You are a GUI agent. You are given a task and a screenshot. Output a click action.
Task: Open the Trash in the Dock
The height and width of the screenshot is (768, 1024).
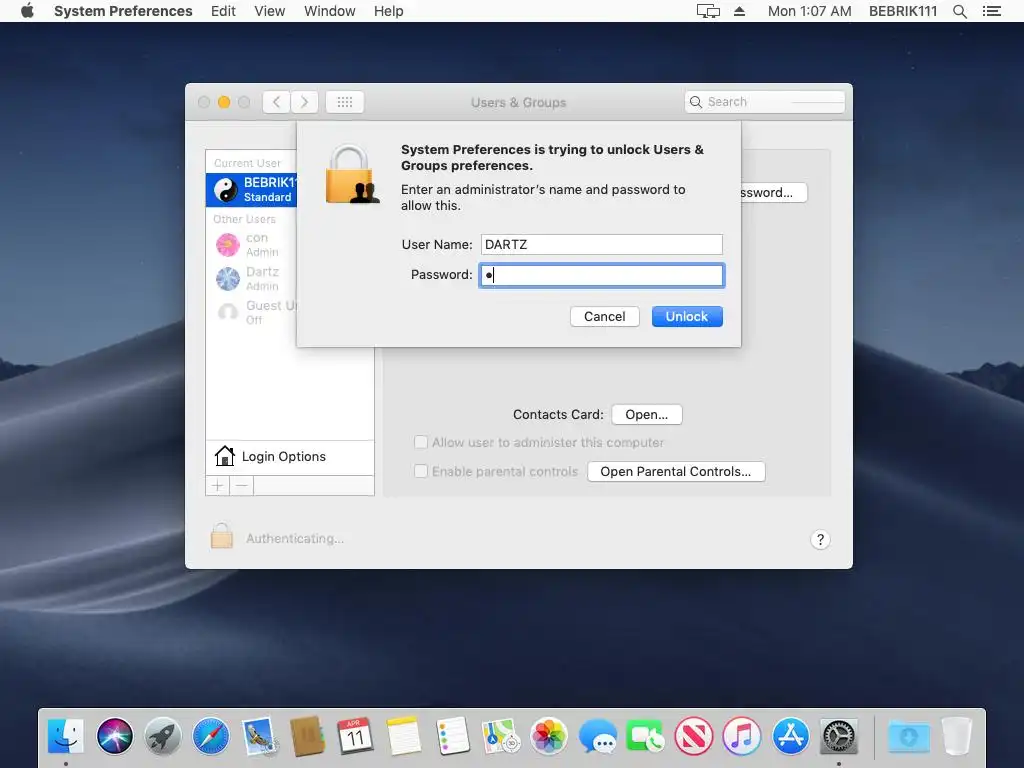957,737
